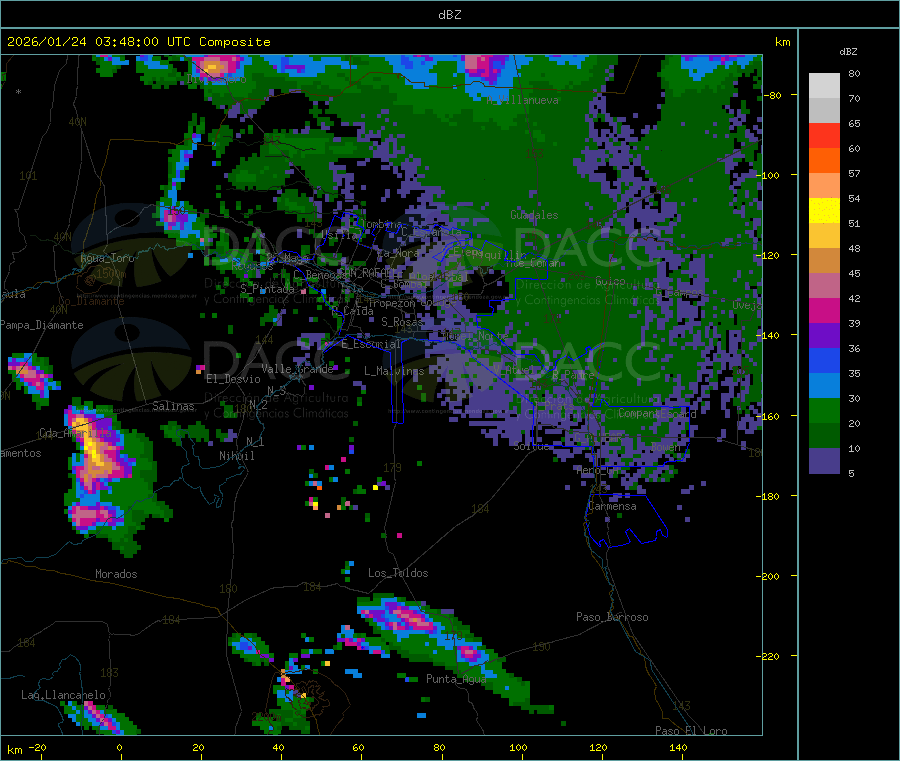The height and width of the screenshot is (761, 900).
Task: Click the orange 57-60 dBZ legend swatch
Action: 824,161
